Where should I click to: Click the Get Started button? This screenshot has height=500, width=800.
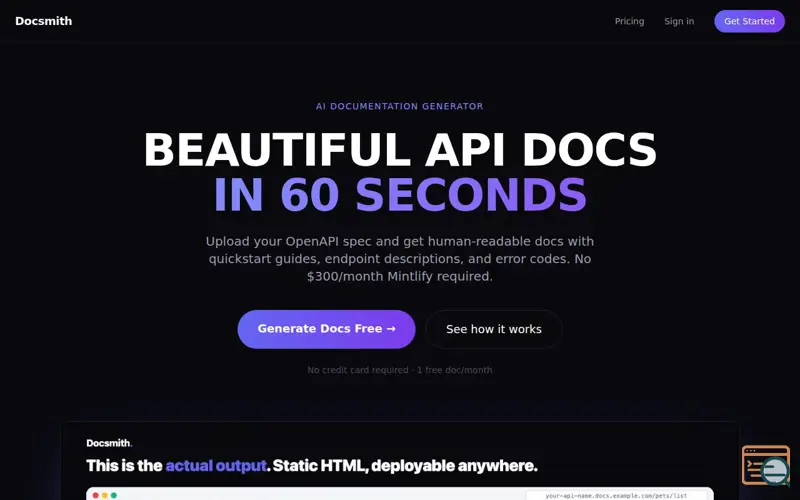click(x=749, y=21)
